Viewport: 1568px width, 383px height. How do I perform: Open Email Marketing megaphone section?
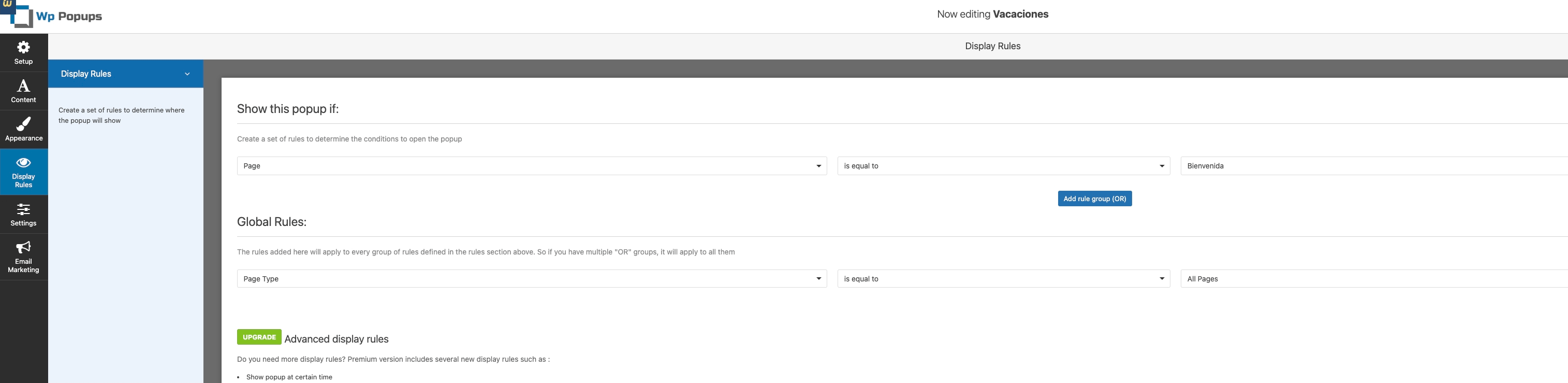point(24,257)
